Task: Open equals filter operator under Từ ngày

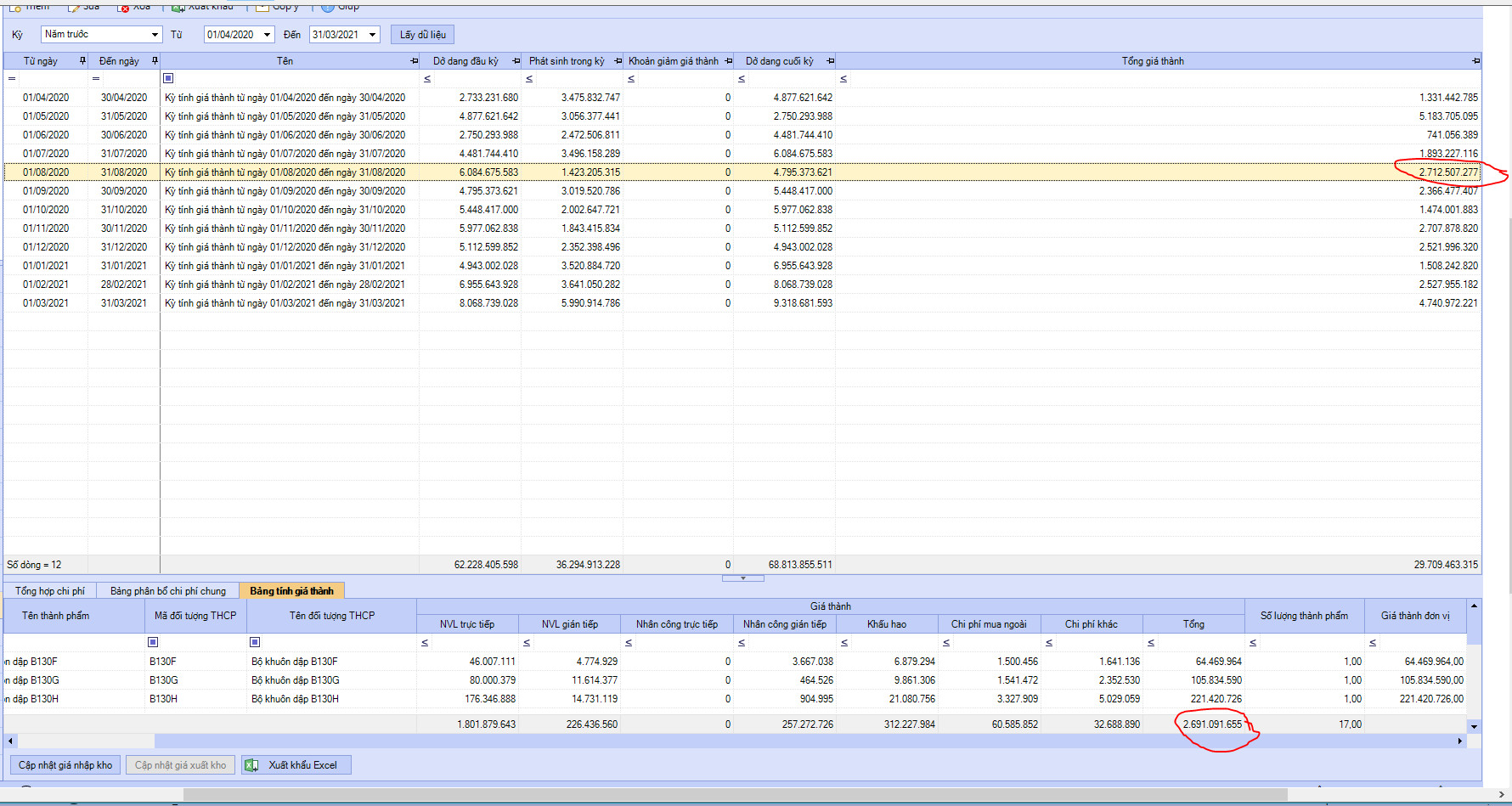Action: click(x=12, y=78)
